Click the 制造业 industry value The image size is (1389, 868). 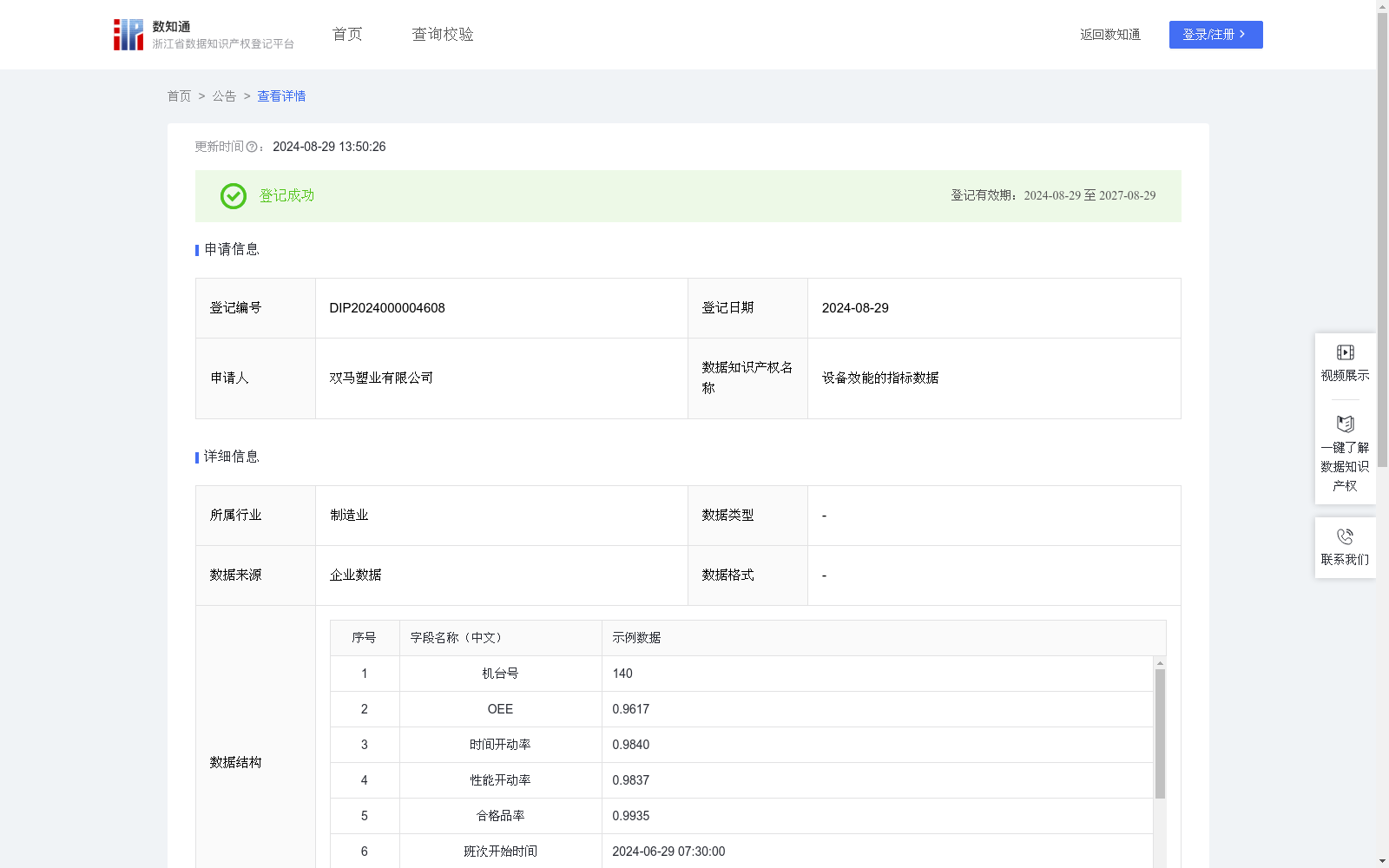[x=349, y=516]
